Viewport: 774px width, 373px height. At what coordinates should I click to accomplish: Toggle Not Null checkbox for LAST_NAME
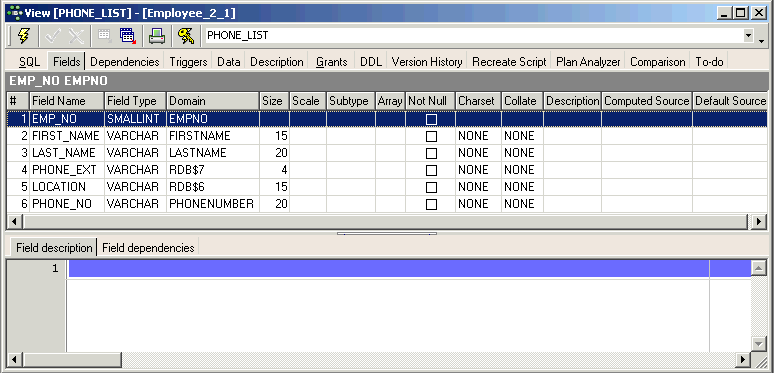click(431, 153)
